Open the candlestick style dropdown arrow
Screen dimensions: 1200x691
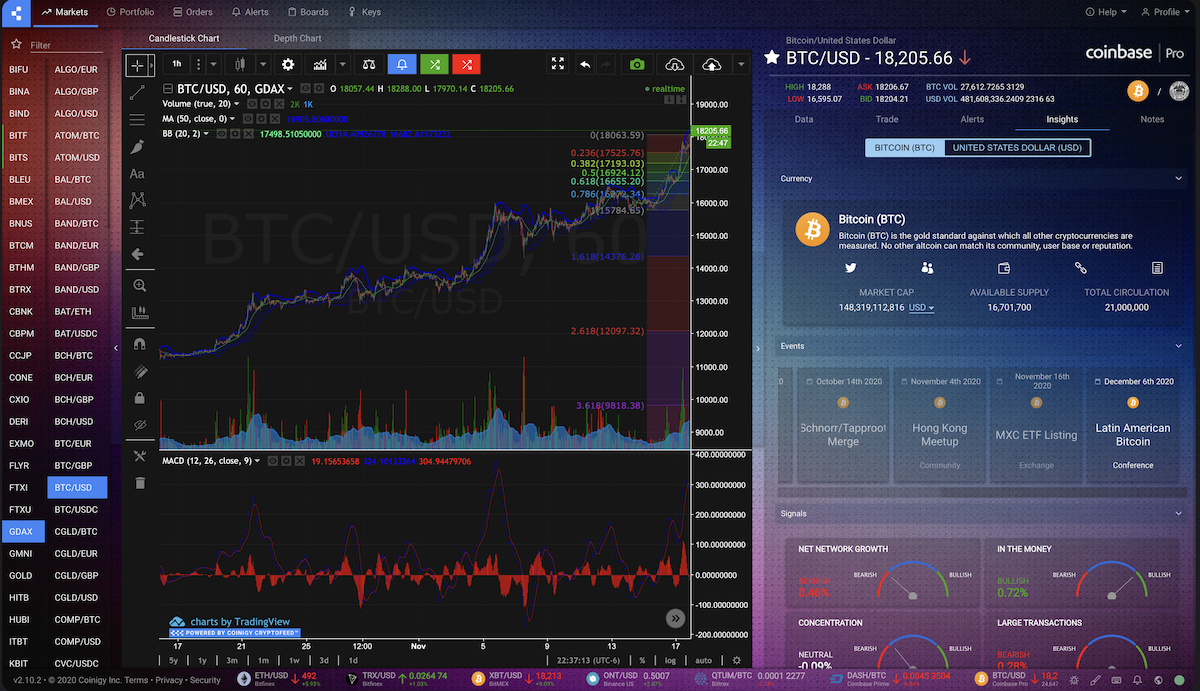coord(263,64)
